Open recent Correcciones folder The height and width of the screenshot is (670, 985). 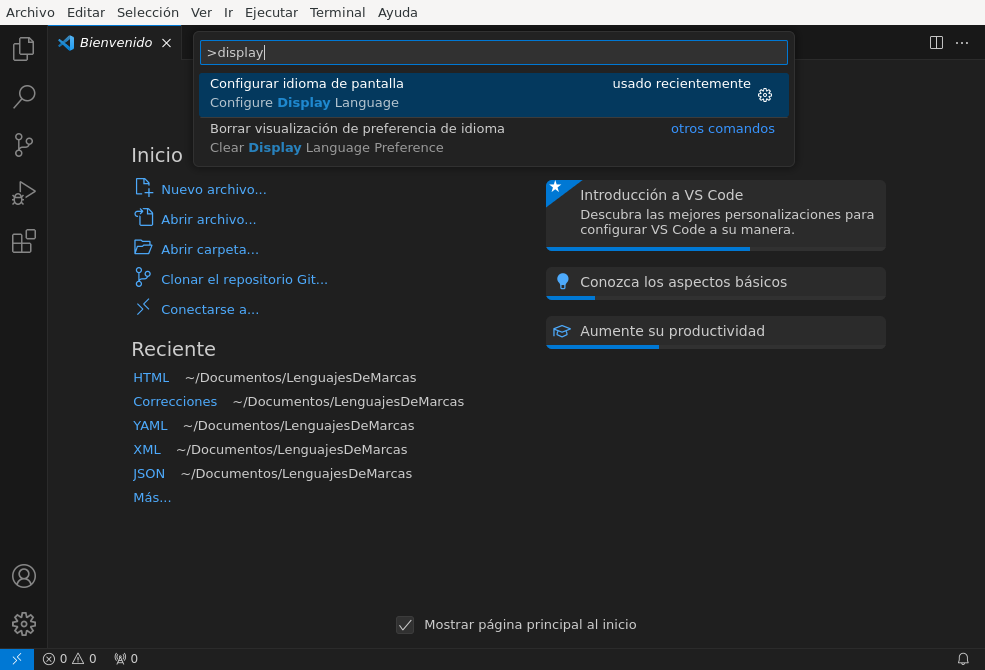[x=175, y=402]
